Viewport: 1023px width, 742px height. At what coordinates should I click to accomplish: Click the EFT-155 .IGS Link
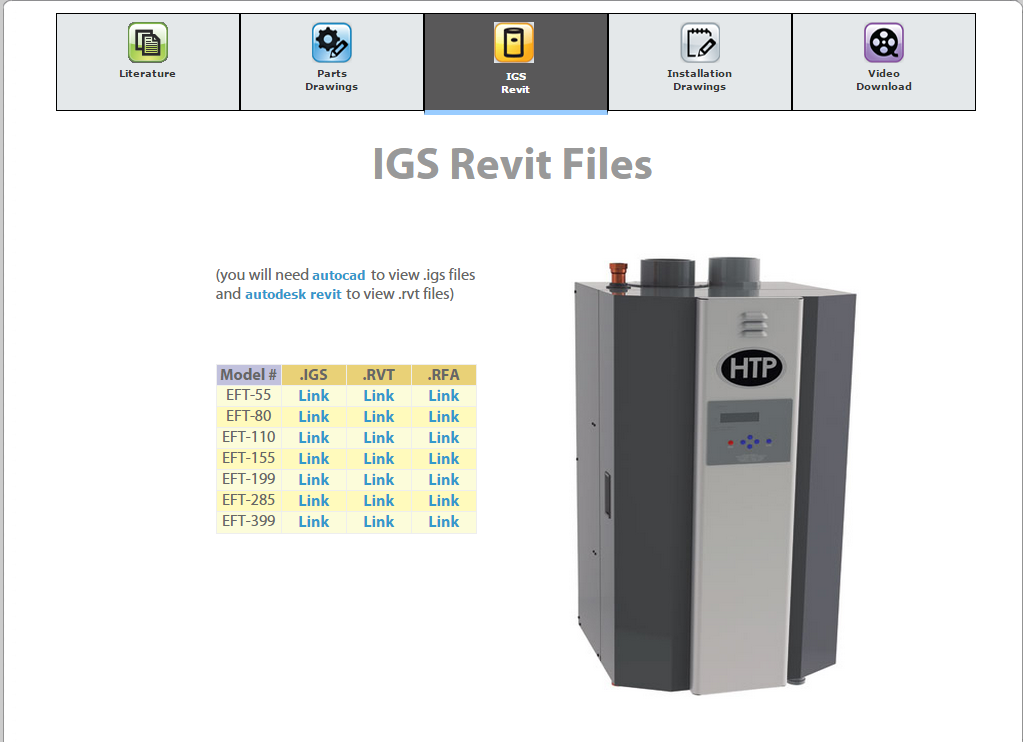[x=313, y=458]
